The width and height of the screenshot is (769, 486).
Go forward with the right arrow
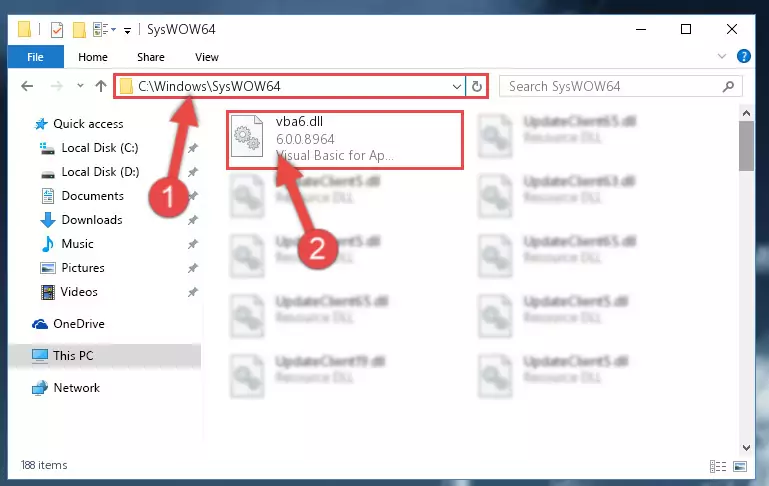coord(57,86)
